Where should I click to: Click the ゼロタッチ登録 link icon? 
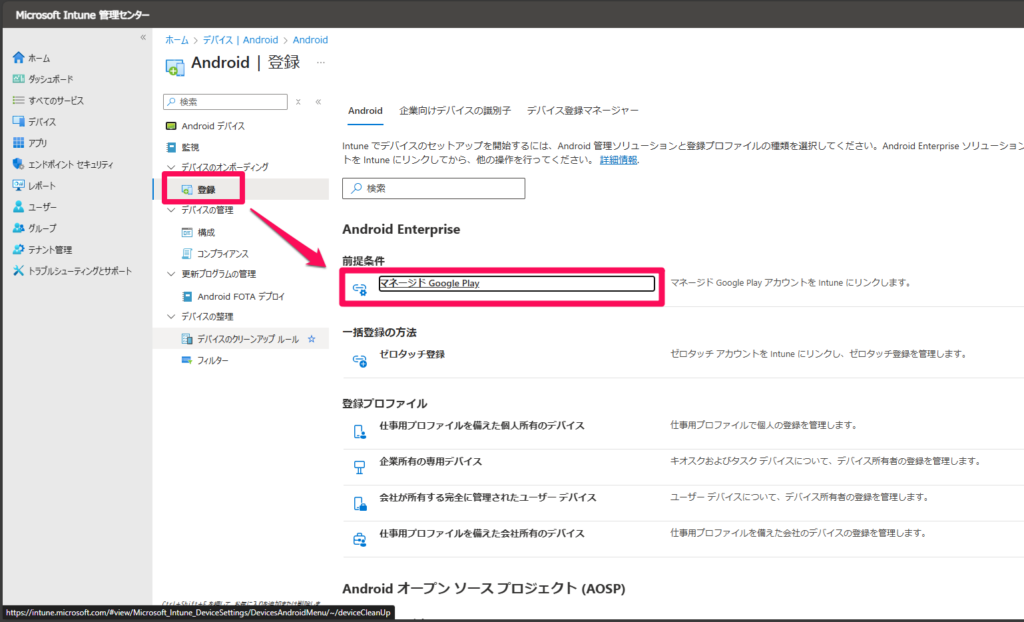point(360,360)
